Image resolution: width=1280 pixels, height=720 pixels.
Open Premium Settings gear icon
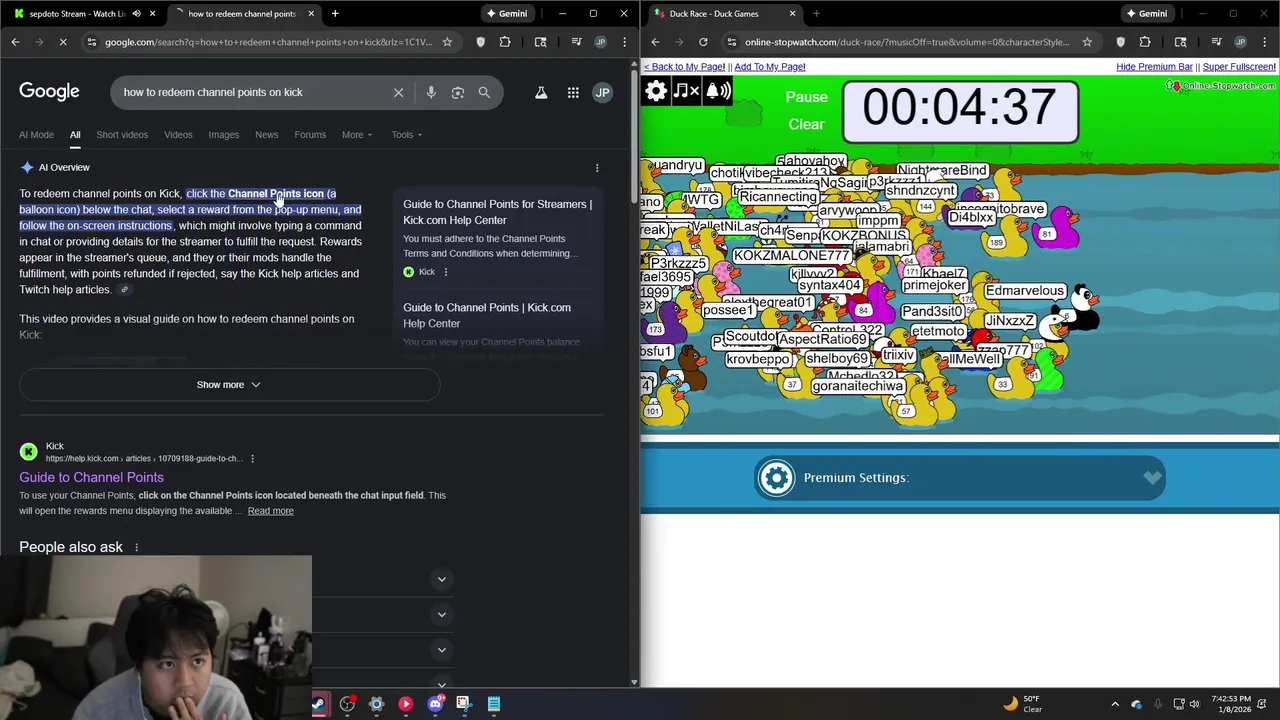(x=776, y=478)
